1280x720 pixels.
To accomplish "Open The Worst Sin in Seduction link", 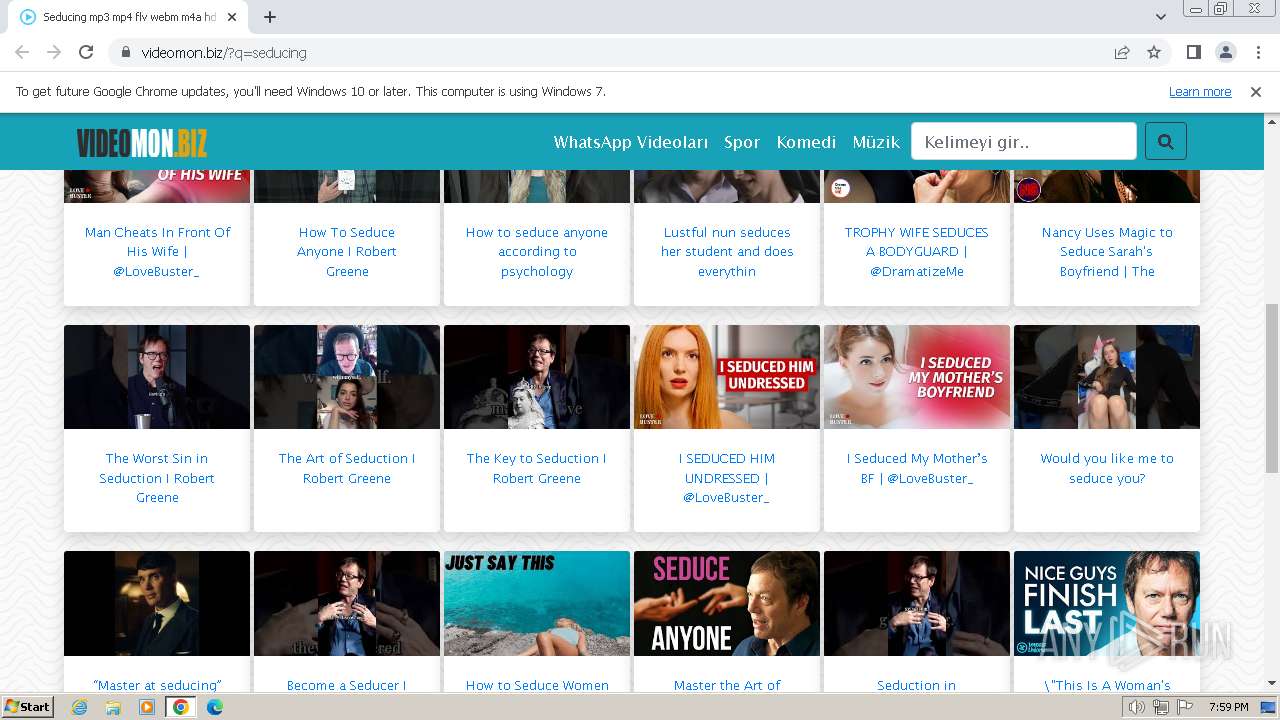I will click(157, 478).
